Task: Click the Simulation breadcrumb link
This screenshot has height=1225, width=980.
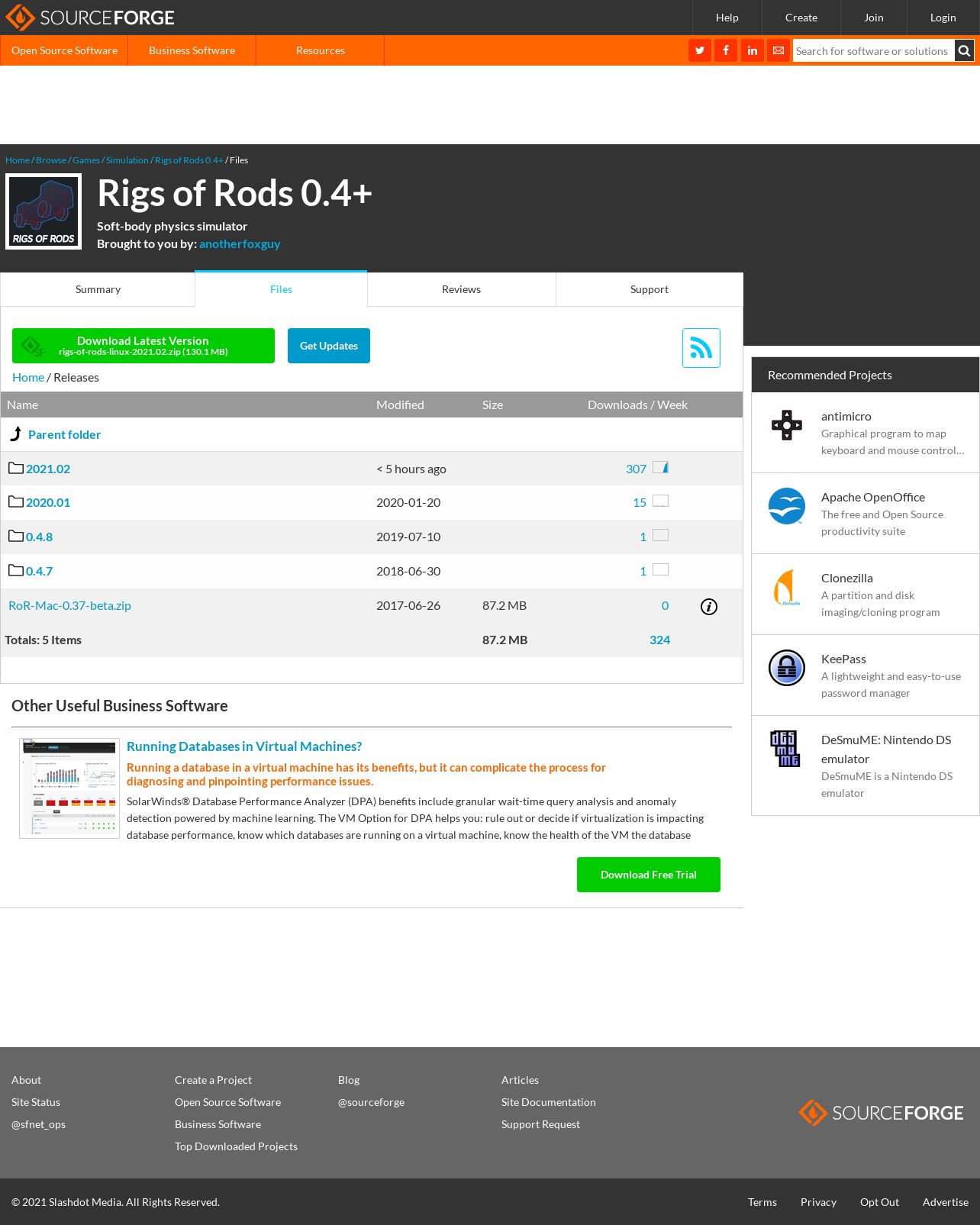Action: point(127,160)
